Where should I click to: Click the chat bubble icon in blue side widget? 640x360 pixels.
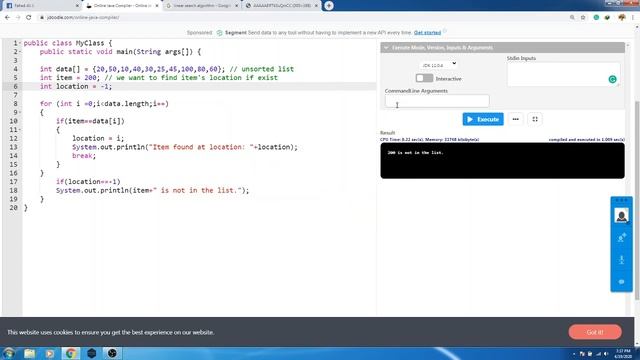click(621, 282)
